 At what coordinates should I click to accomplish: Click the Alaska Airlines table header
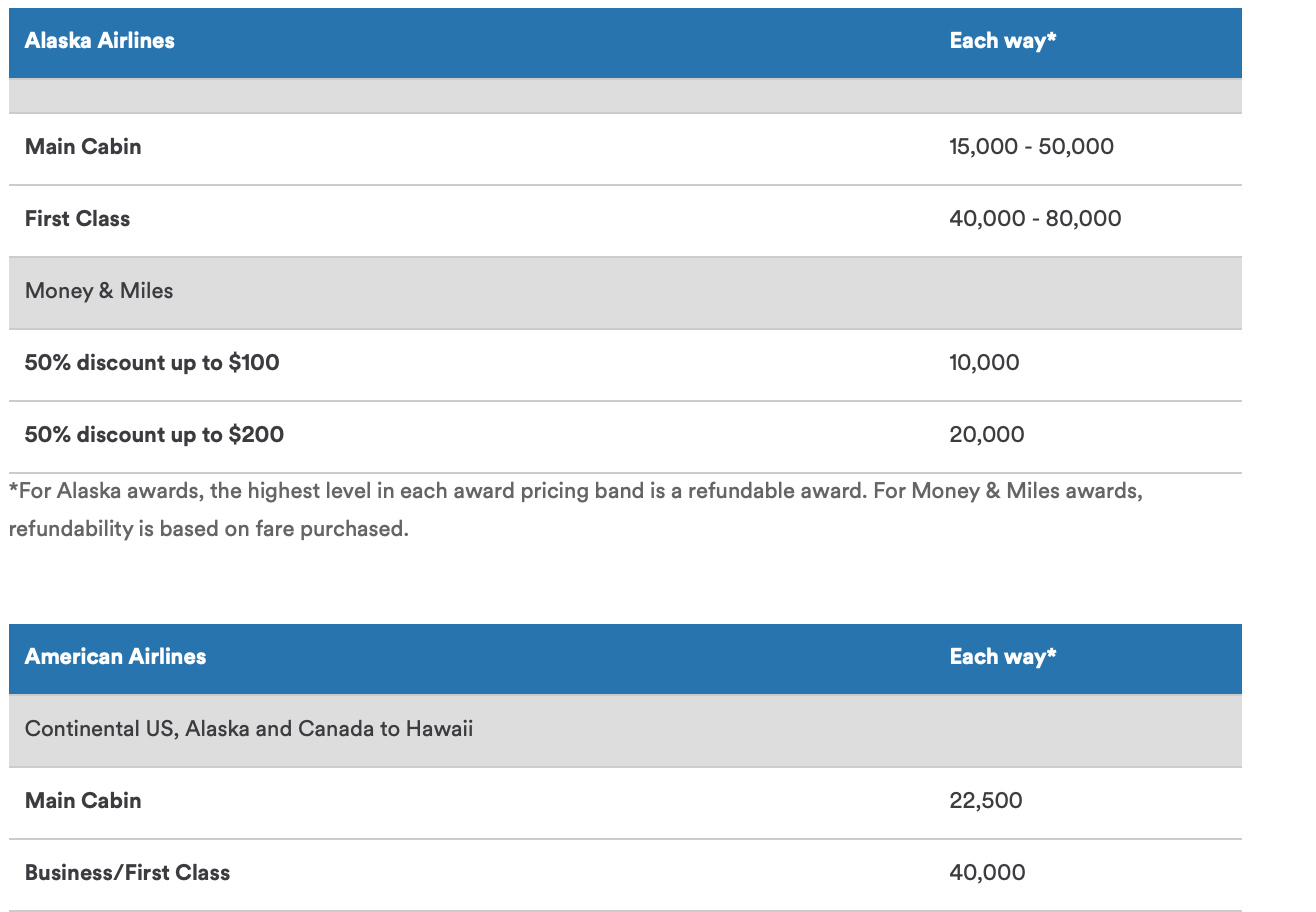click(100, 41)
